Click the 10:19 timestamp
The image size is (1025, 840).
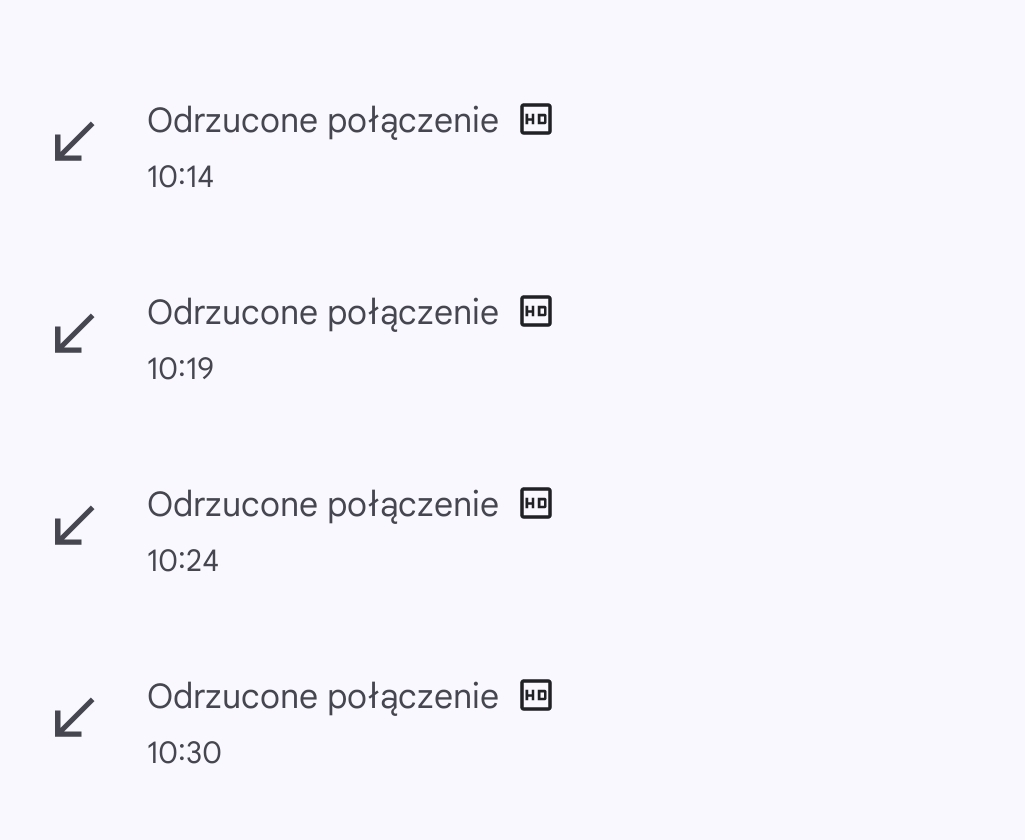[180, 370]
